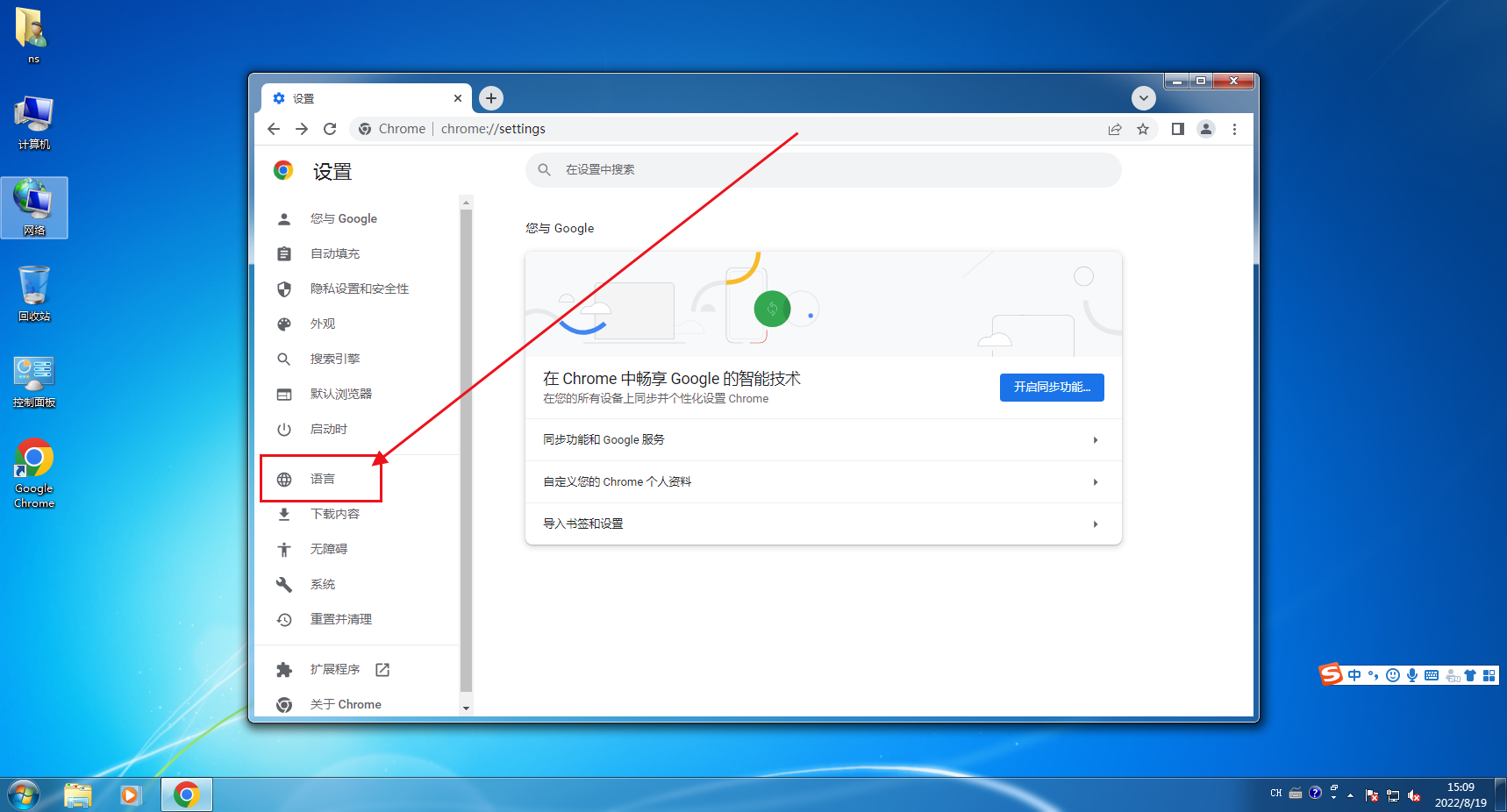Click the soft keyboard icon on IME bar
Image resolution: width=1507 pixels, height=812 pixels.
click(x=1432, y=675)
